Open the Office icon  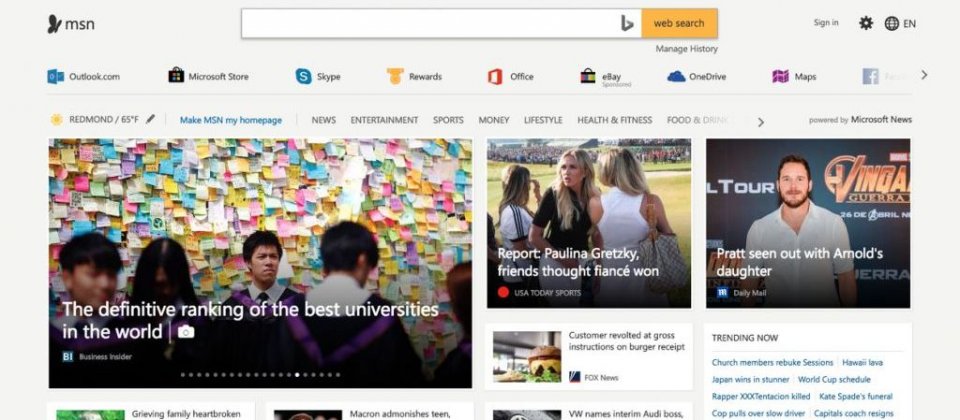[495, 77]
